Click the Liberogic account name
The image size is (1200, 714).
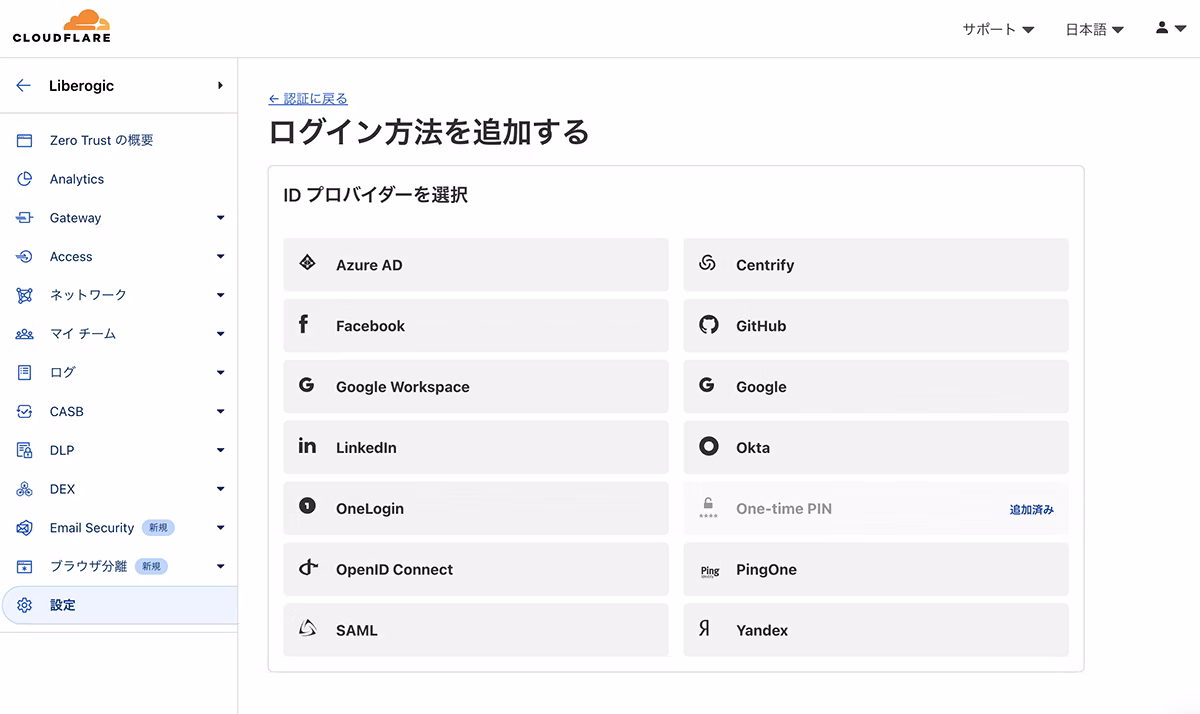pyautogui.click(x=81, y=86)
